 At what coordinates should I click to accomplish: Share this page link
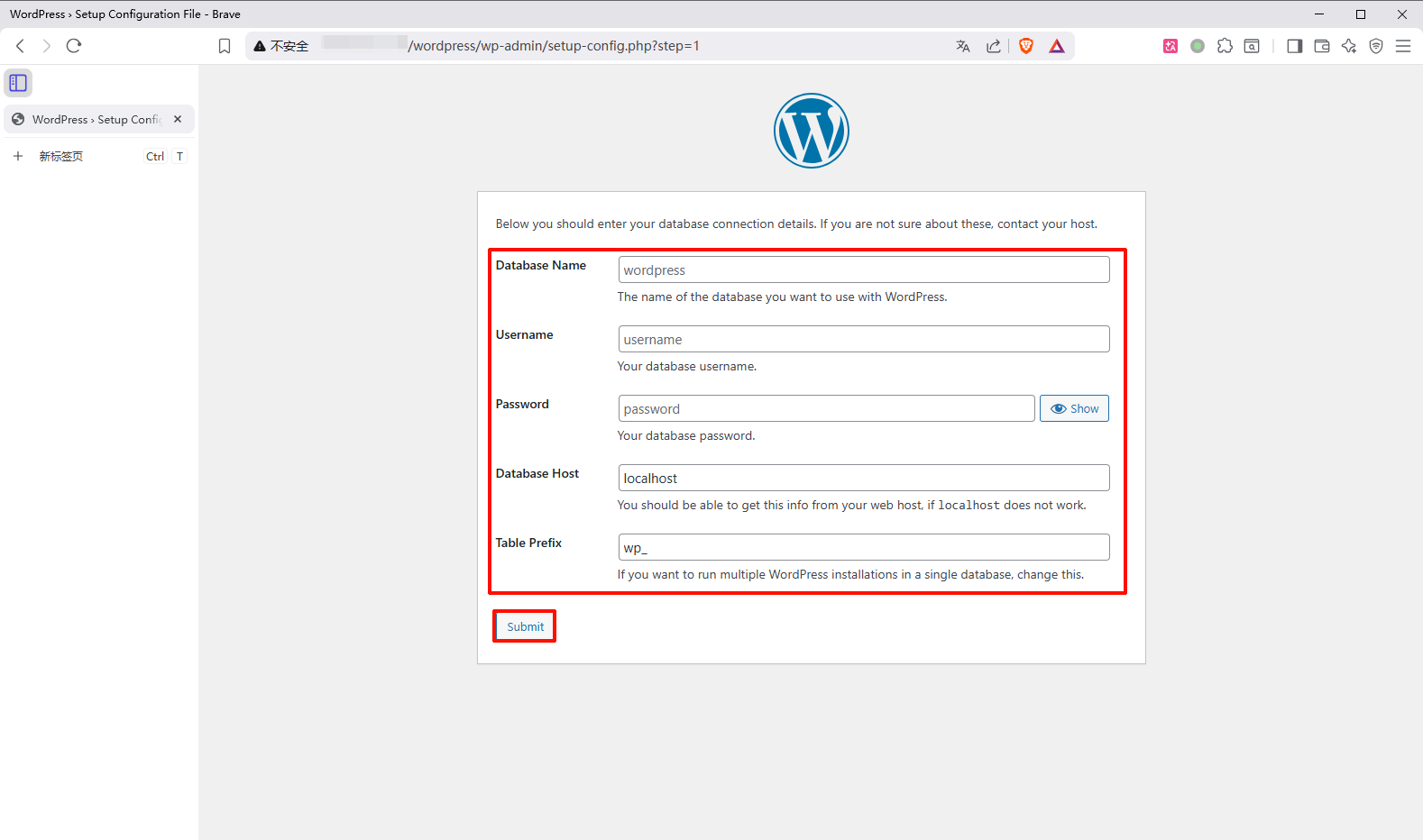[x=994, y=46]
